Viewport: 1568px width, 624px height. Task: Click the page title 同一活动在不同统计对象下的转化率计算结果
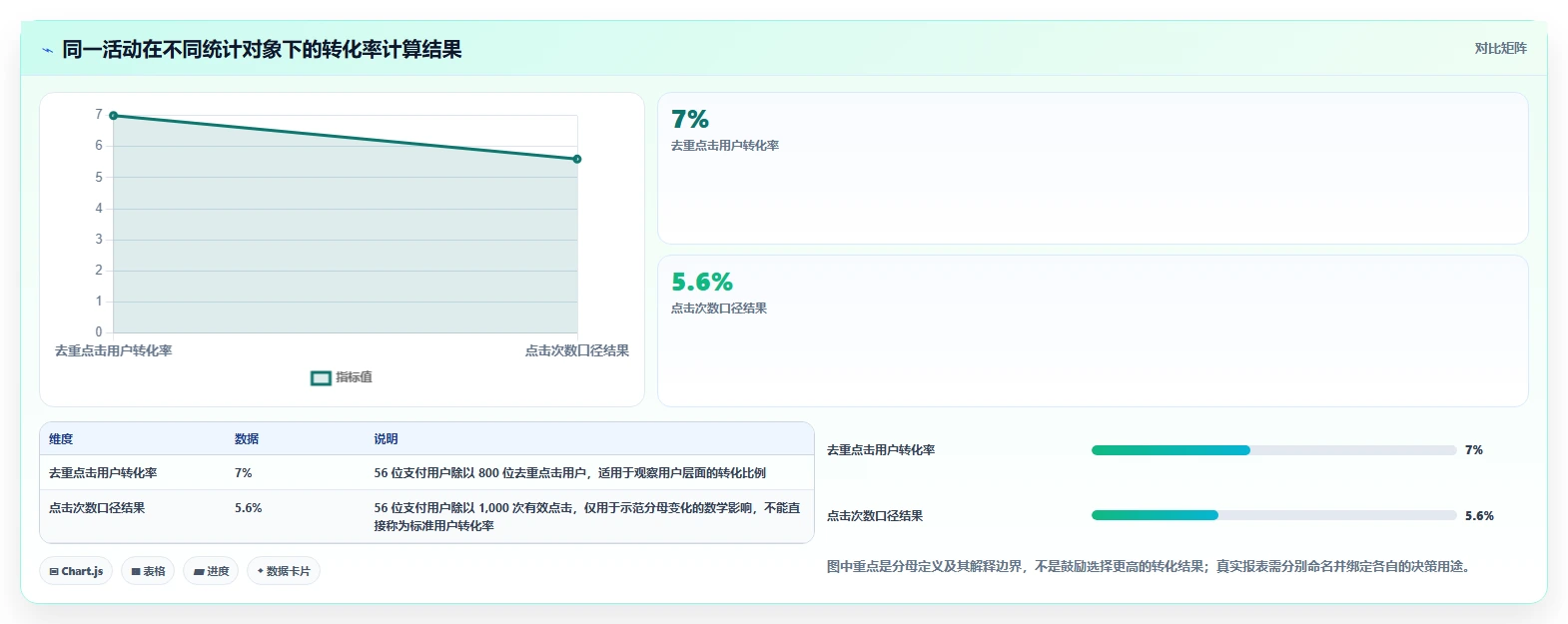tap(262, 50)
